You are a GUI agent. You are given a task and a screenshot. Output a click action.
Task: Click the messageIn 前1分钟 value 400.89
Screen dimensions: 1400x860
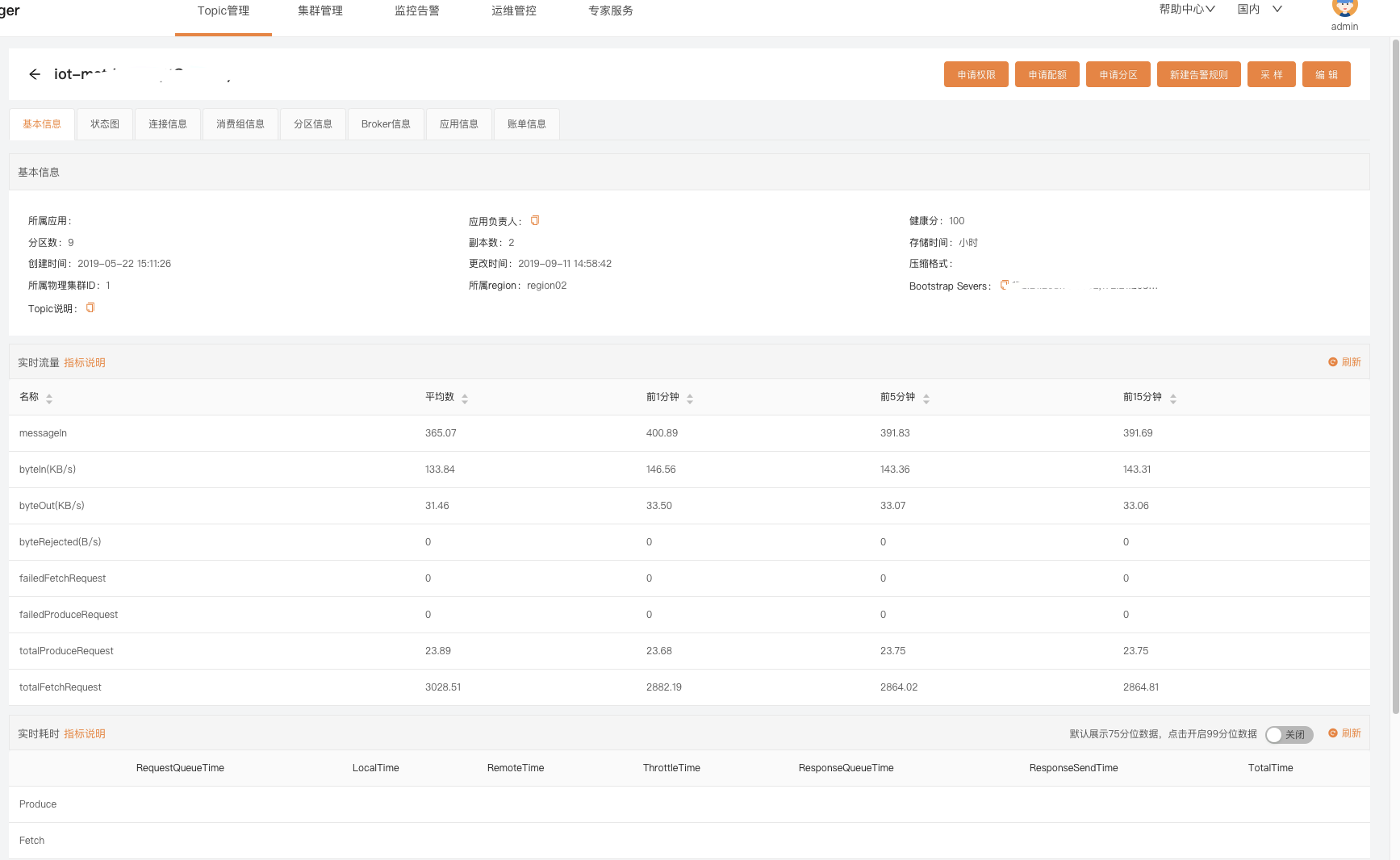point(662,433)
